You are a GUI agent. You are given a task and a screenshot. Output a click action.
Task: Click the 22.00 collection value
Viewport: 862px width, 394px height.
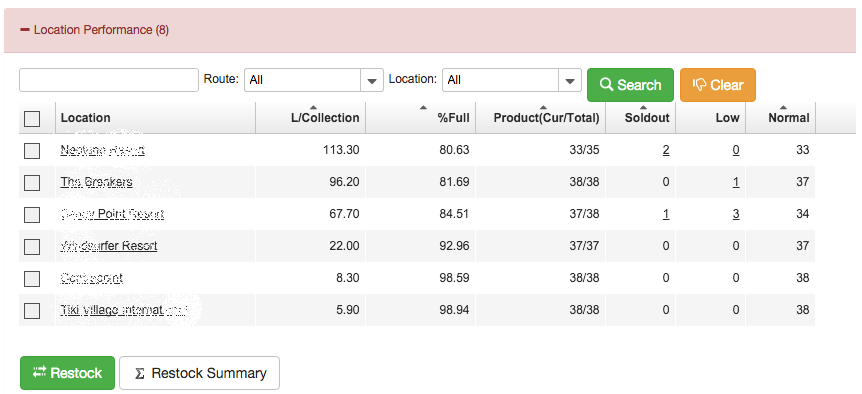pos(344,246)
